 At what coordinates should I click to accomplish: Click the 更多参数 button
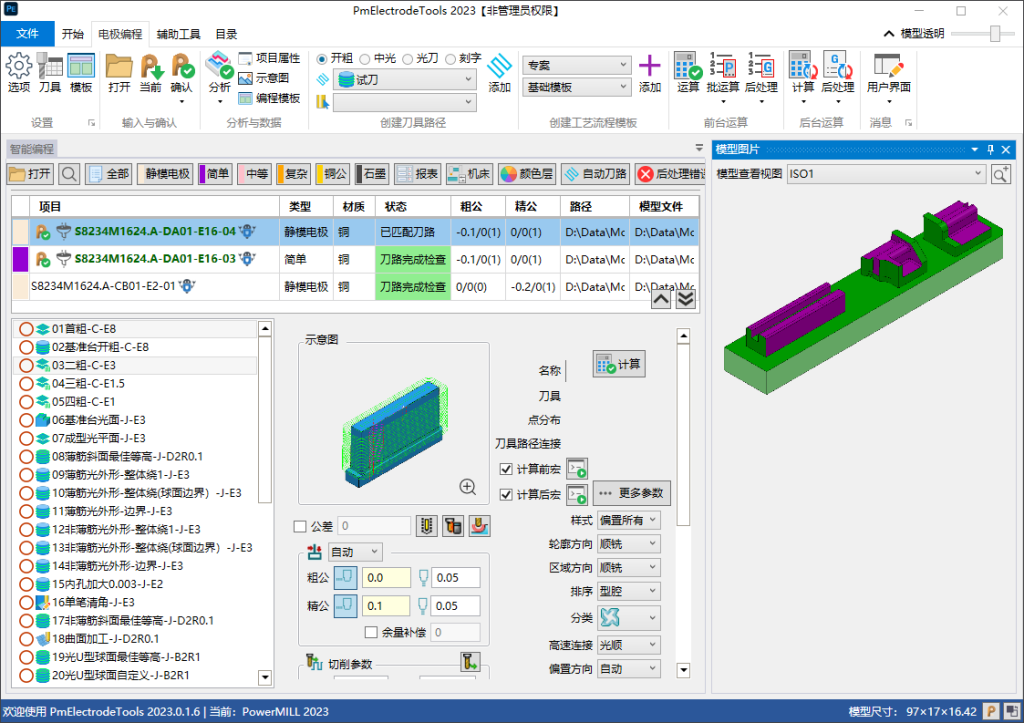point(632,493)
